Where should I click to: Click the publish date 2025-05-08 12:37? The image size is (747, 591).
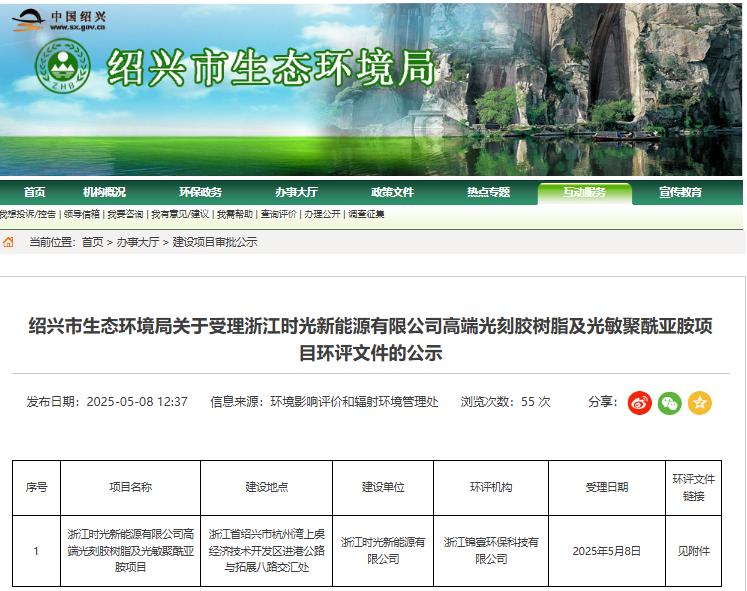[x=137, y=402]
